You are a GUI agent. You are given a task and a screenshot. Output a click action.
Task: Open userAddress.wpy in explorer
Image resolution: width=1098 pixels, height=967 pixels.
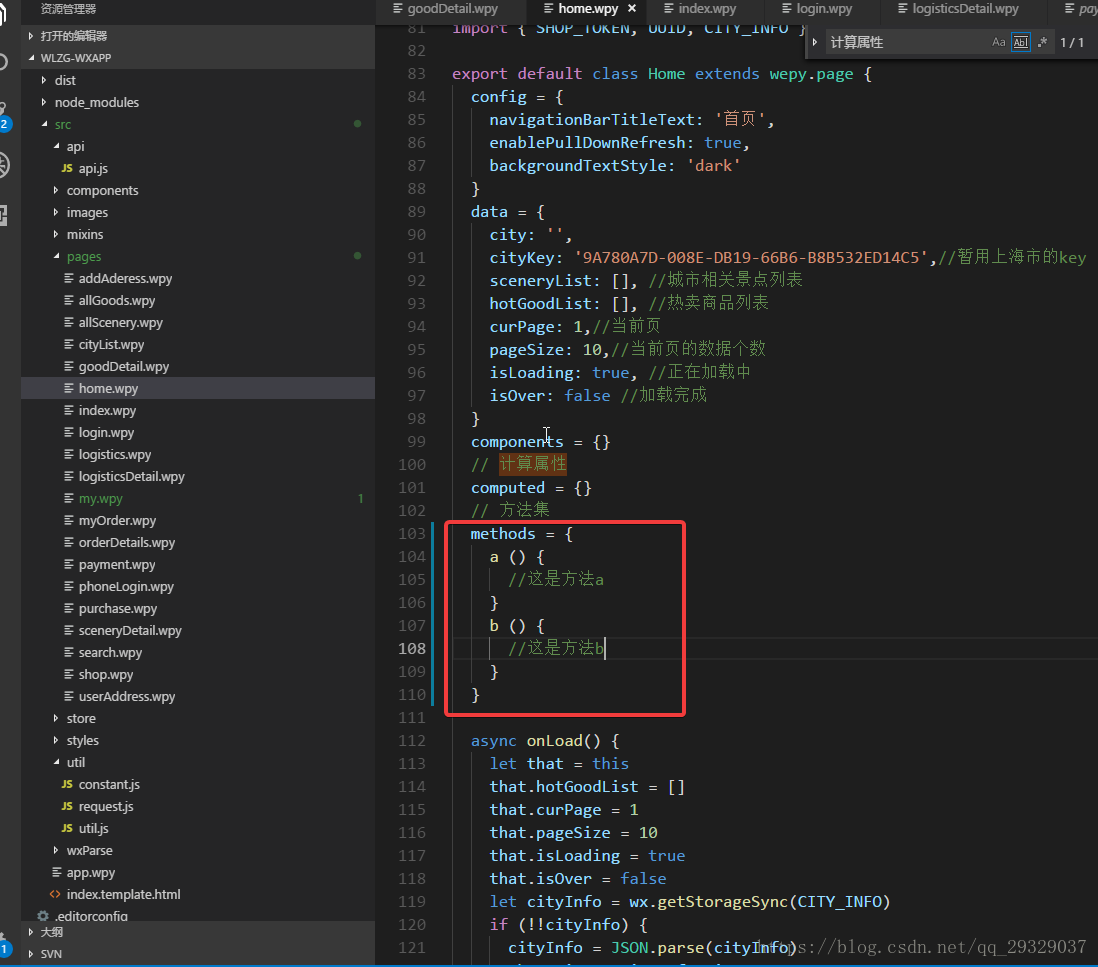point(127,696)
